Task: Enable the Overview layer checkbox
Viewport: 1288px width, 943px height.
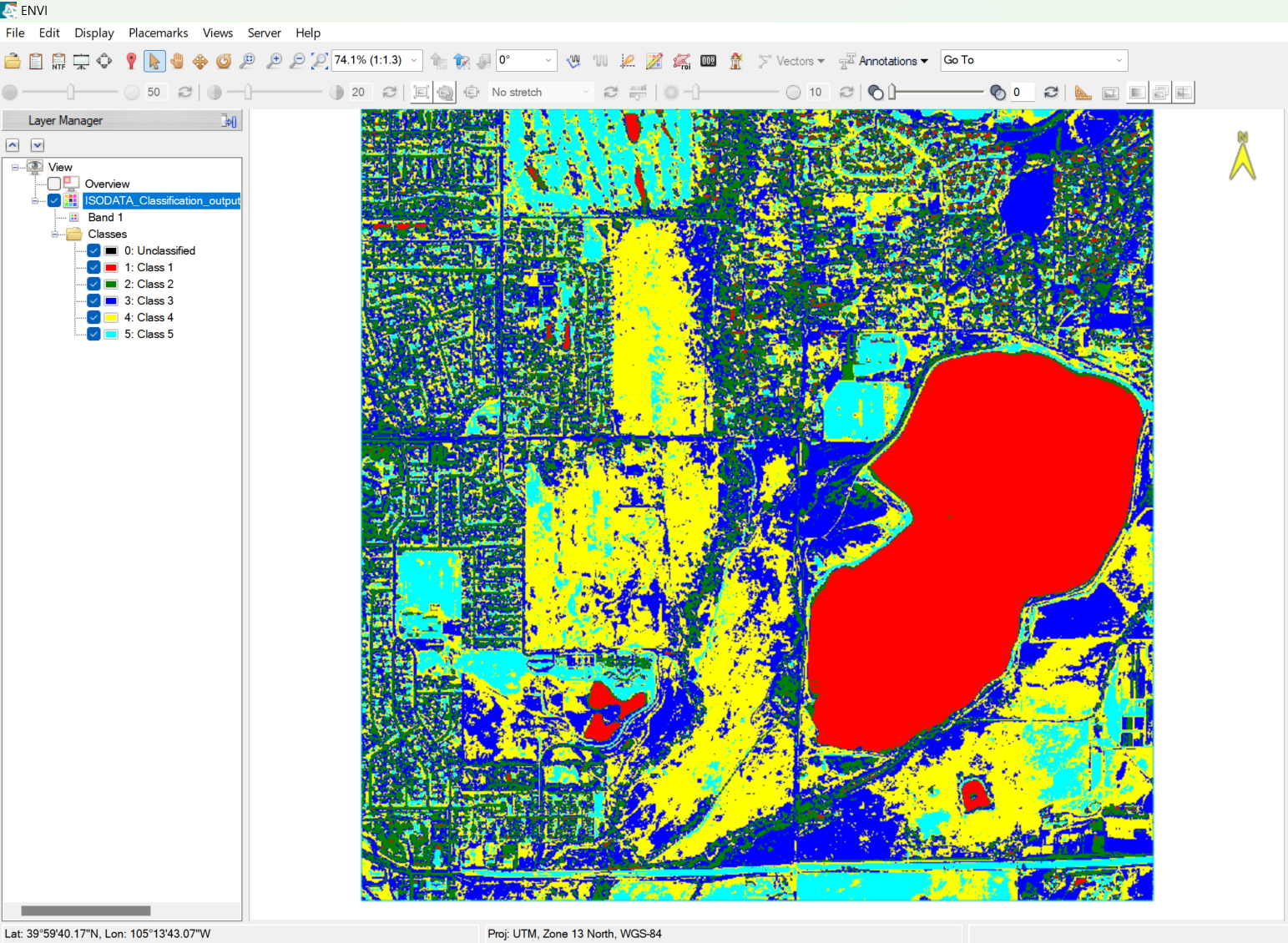Action: coord(54,184)
